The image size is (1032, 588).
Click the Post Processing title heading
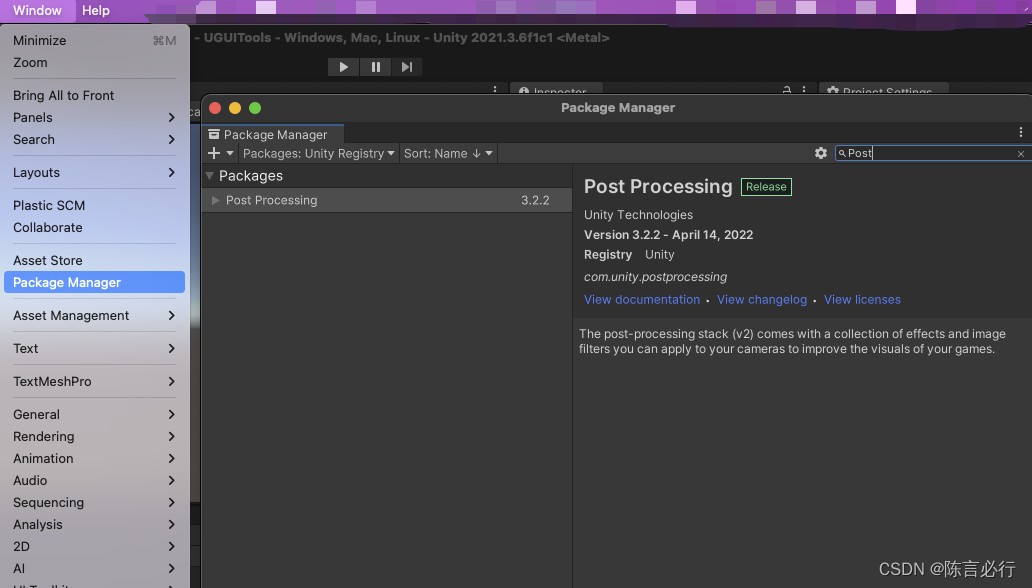658,187
